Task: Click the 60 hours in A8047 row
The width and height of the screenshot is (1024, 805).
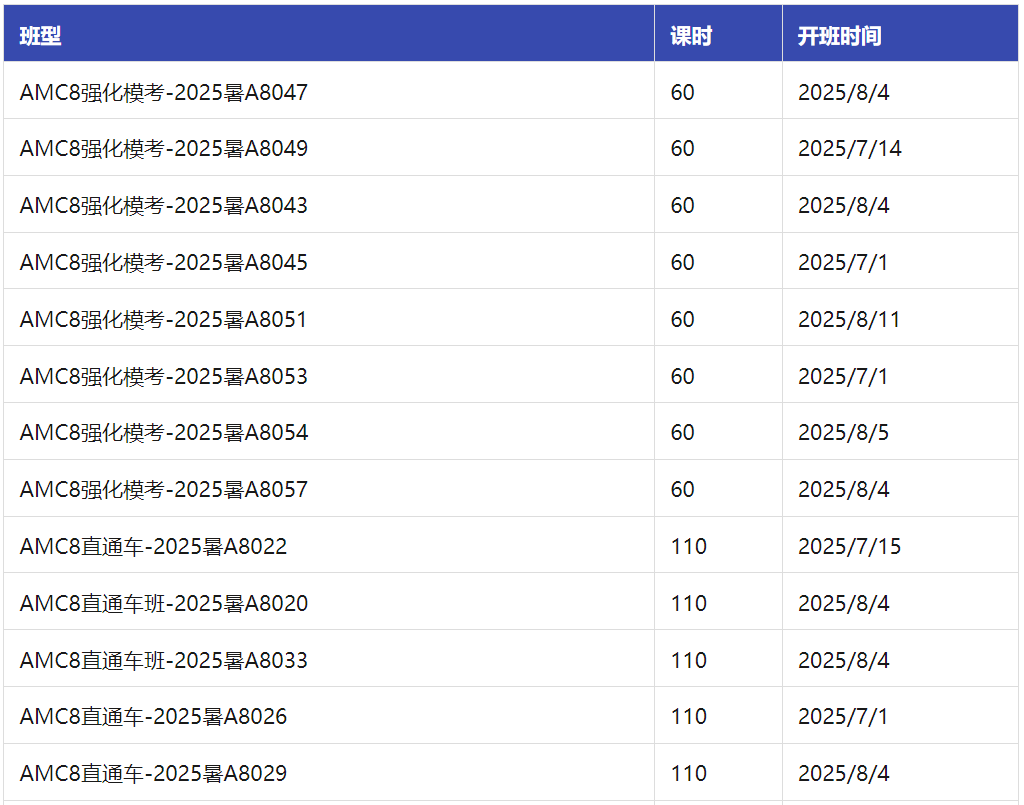Action: click(x=682, y=92)
